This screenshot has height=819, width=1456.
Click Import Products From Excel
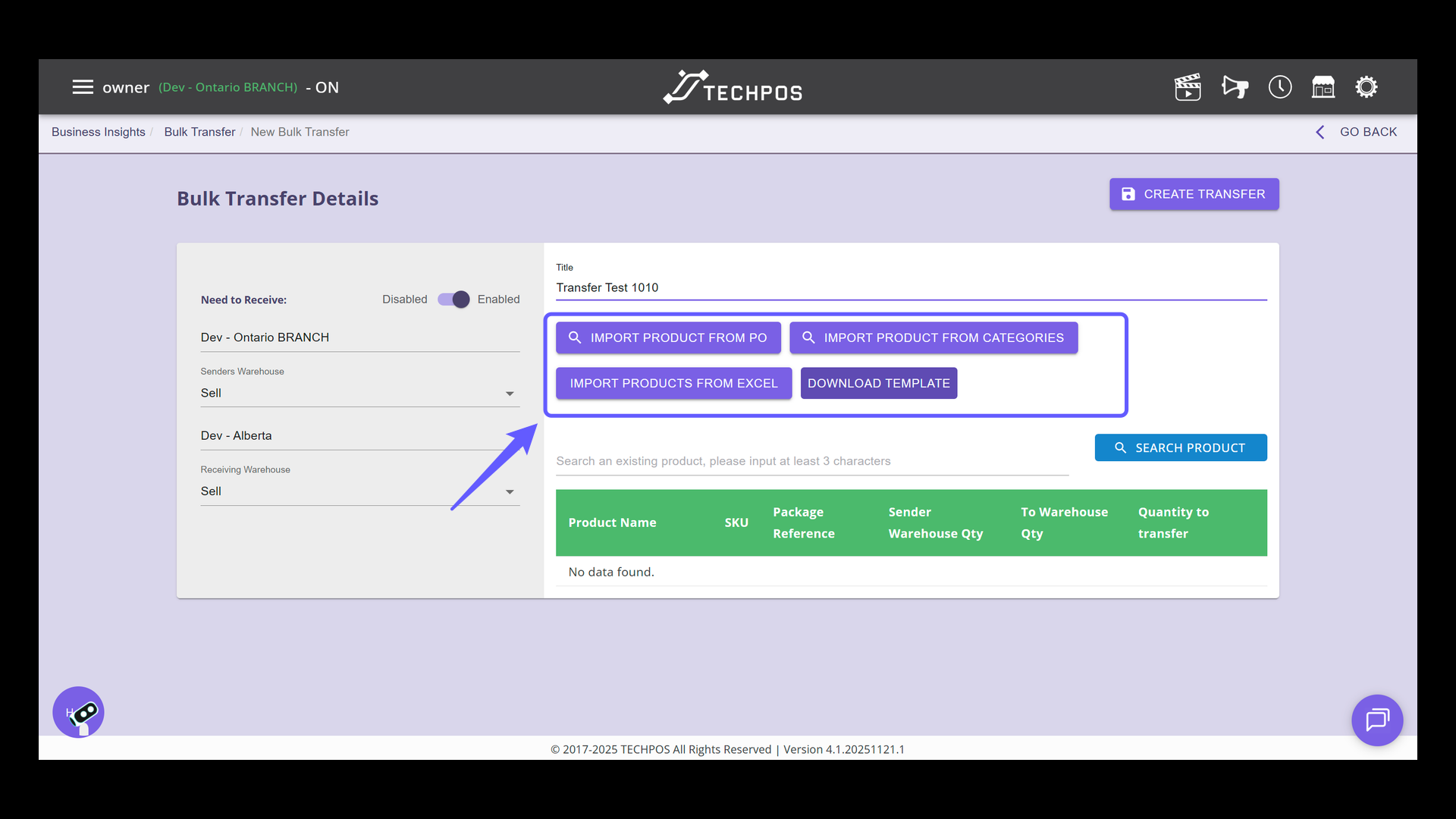pos(673,384)
